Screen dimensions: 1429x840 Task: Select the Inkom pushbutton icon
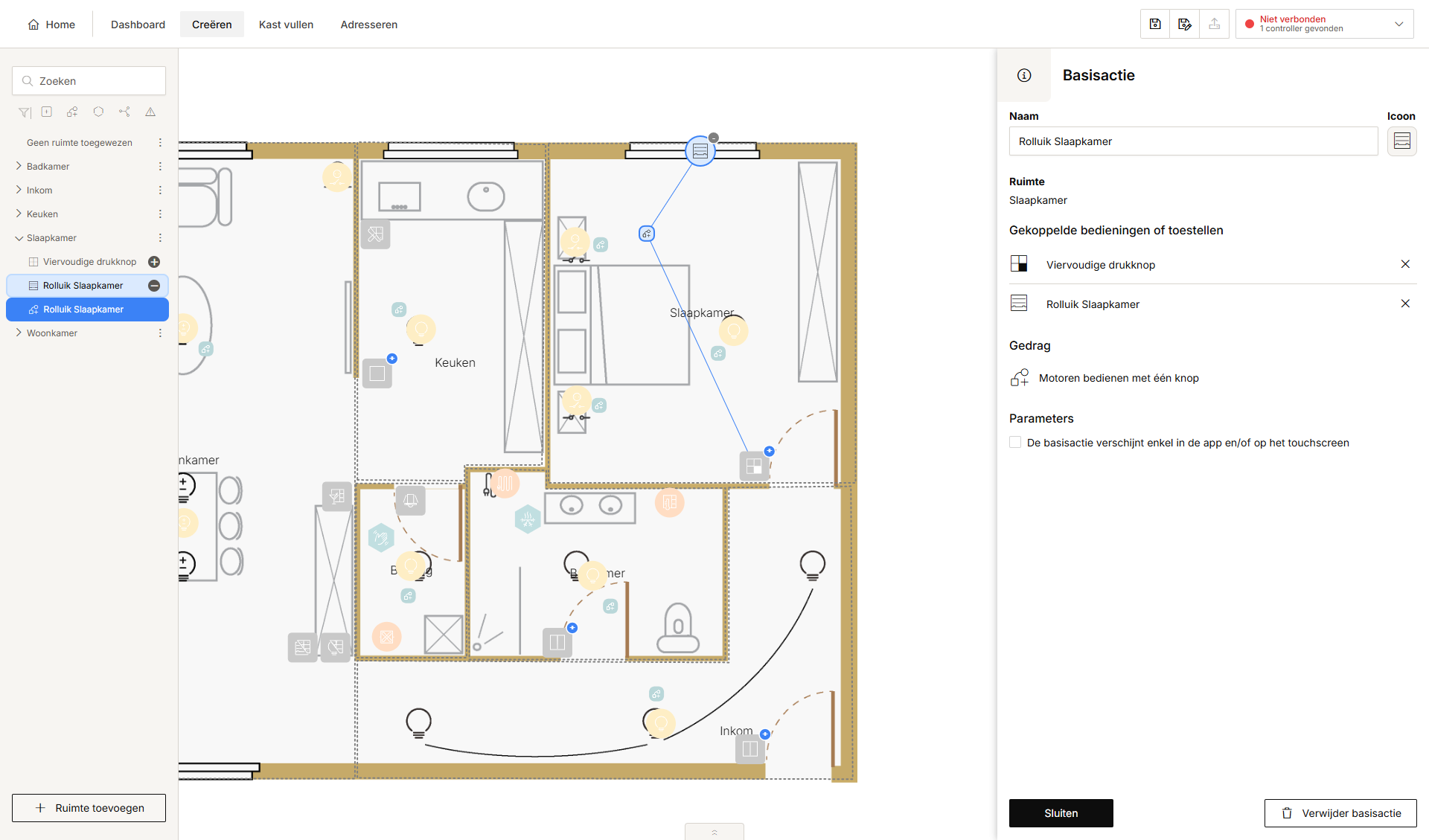click(749, 749)
